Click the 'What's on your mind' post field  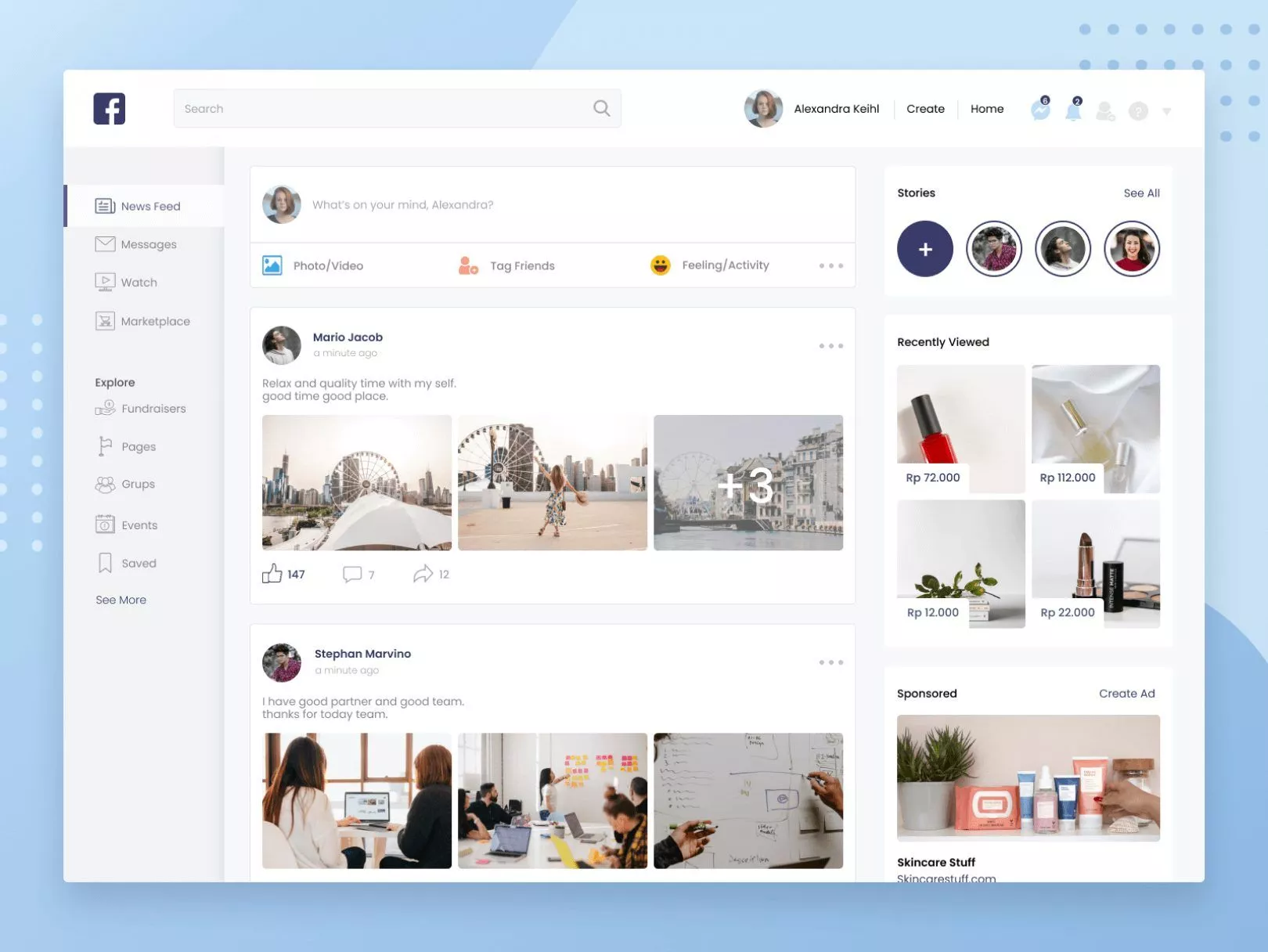553,204
